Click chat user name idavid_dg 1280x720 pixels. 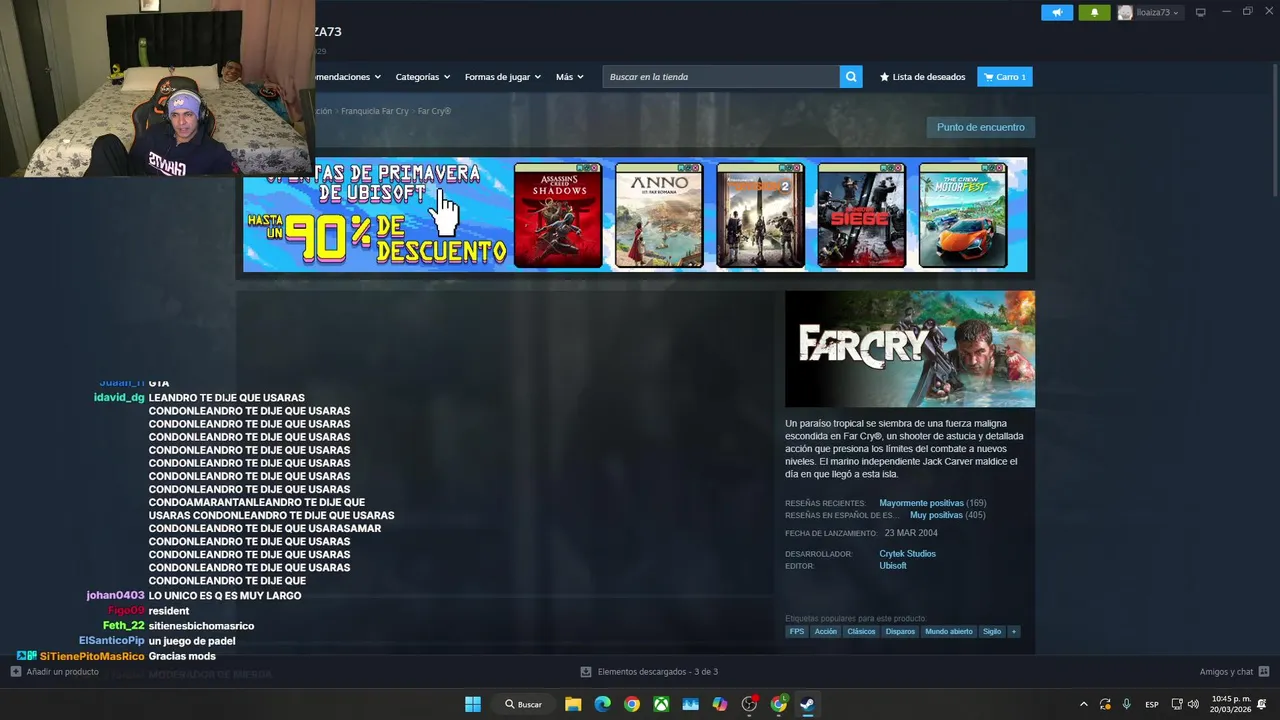click(x=119, y=398)
